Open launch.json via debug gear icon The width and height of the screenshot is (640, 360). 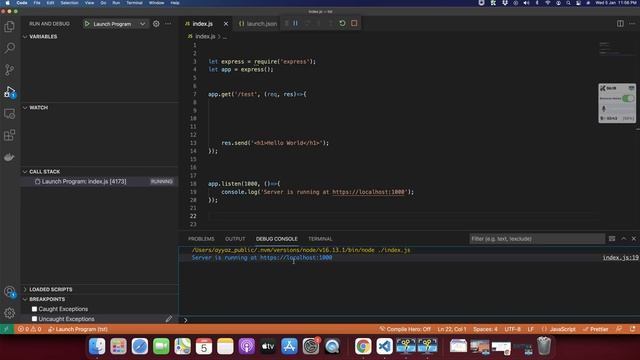(x=156, y=24)
